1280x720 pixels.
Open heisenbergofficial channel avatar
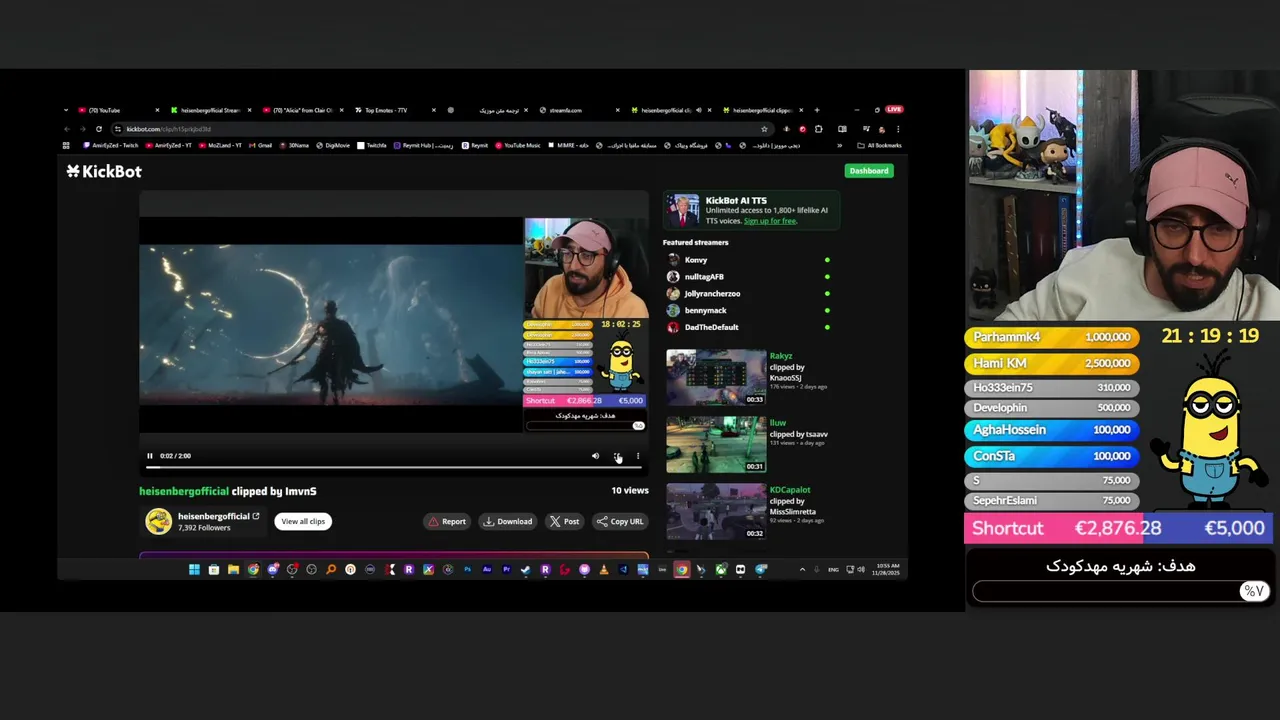coord(158,521)
